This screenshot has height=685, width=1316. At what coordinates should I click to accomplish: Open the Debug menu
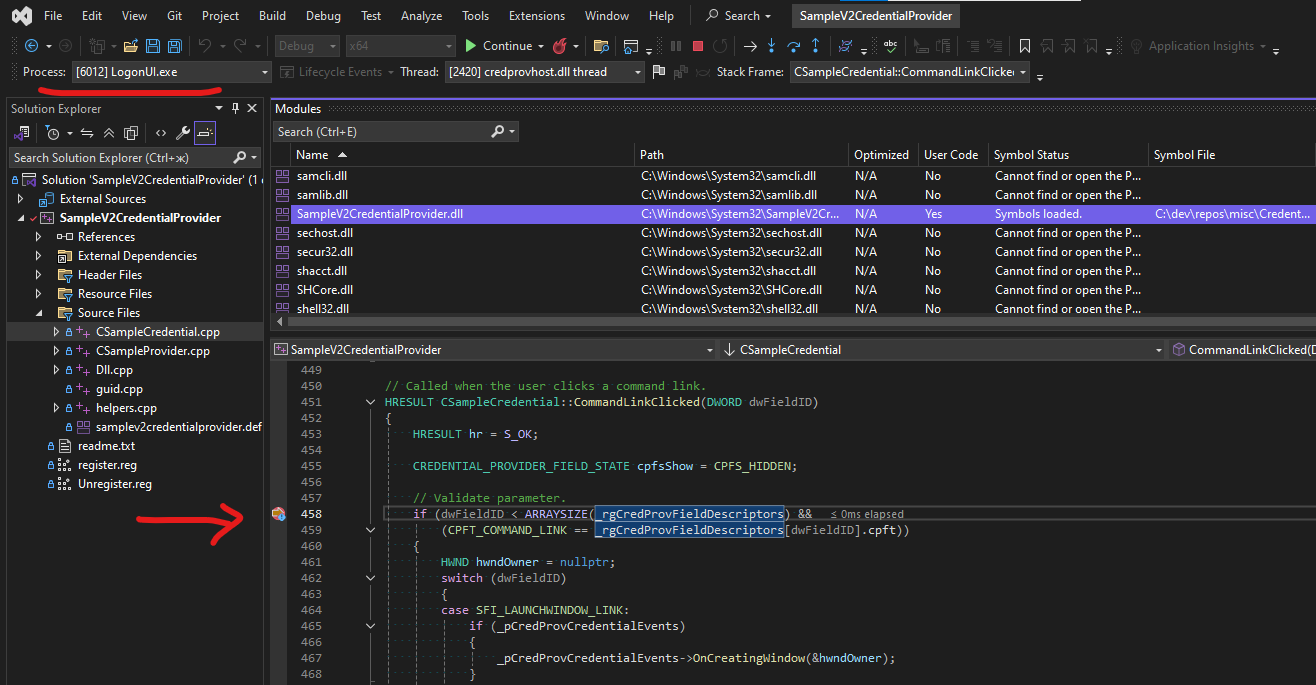click(322, 16)
